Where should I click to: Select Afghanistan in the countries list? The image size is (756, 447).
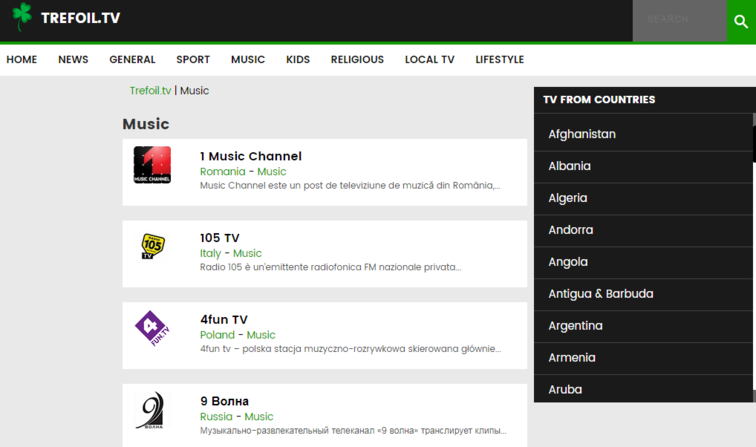[582, 134]
